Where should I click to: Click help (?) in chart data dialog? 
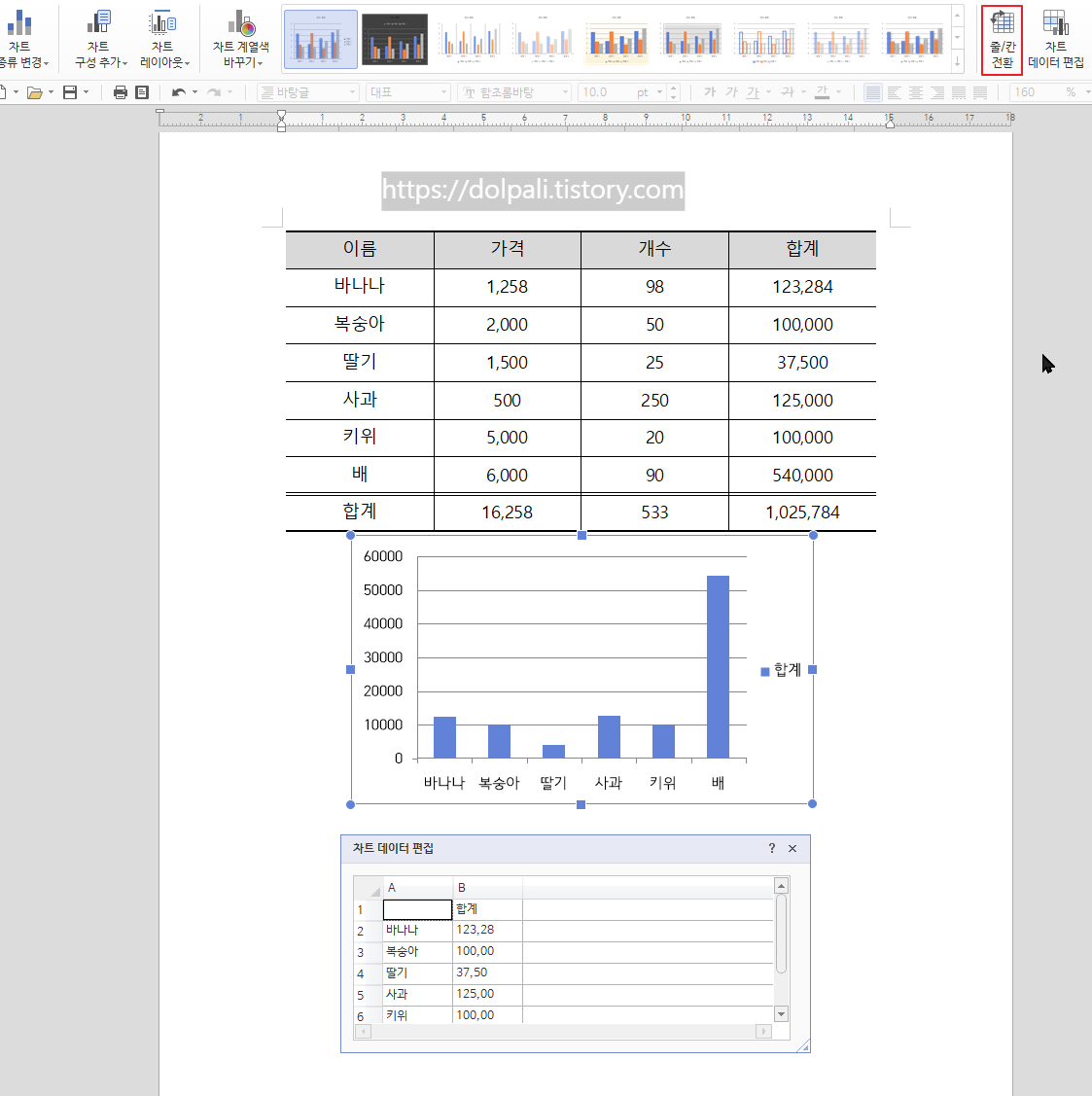pos(772,848)
